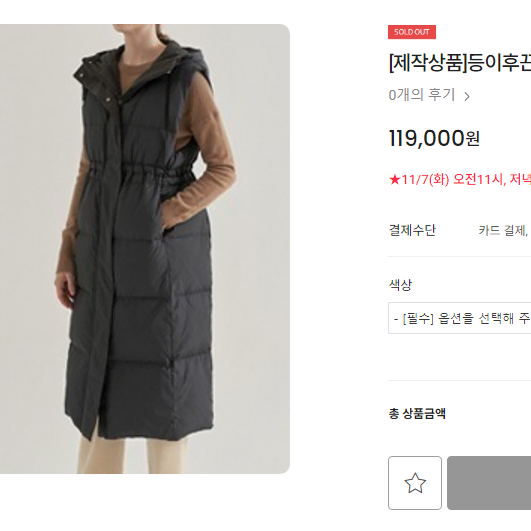
Task: Click the red star before 11/7(화) notice
Action: (395, 179)
